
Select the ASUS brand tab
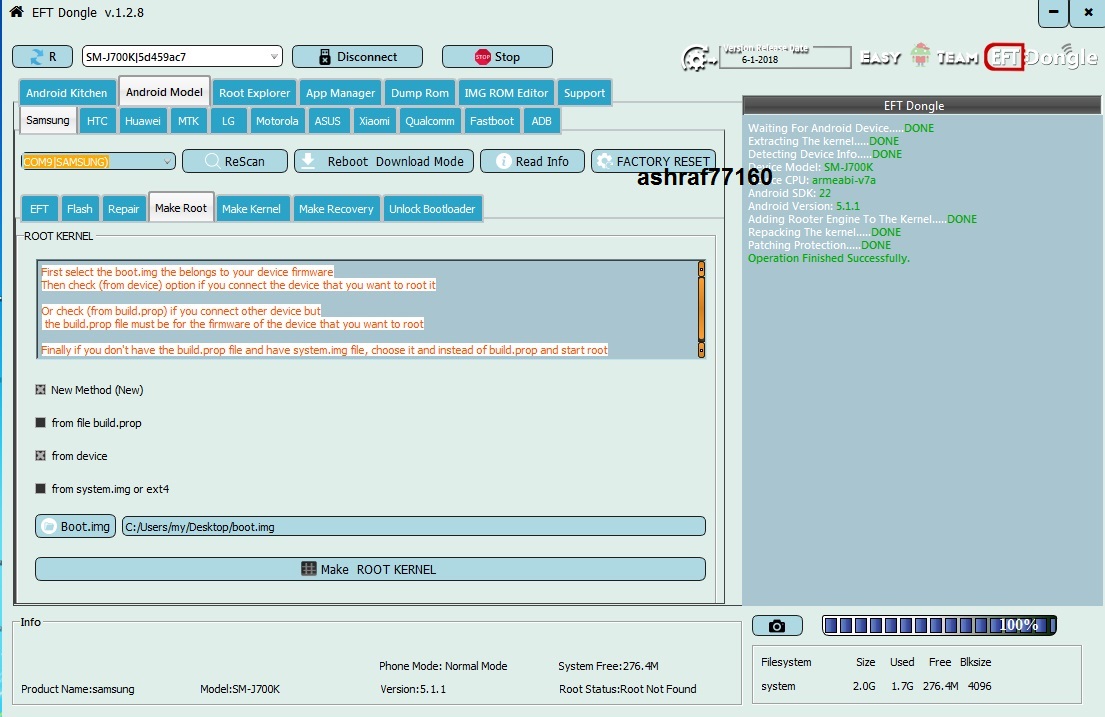pos(328,121)
